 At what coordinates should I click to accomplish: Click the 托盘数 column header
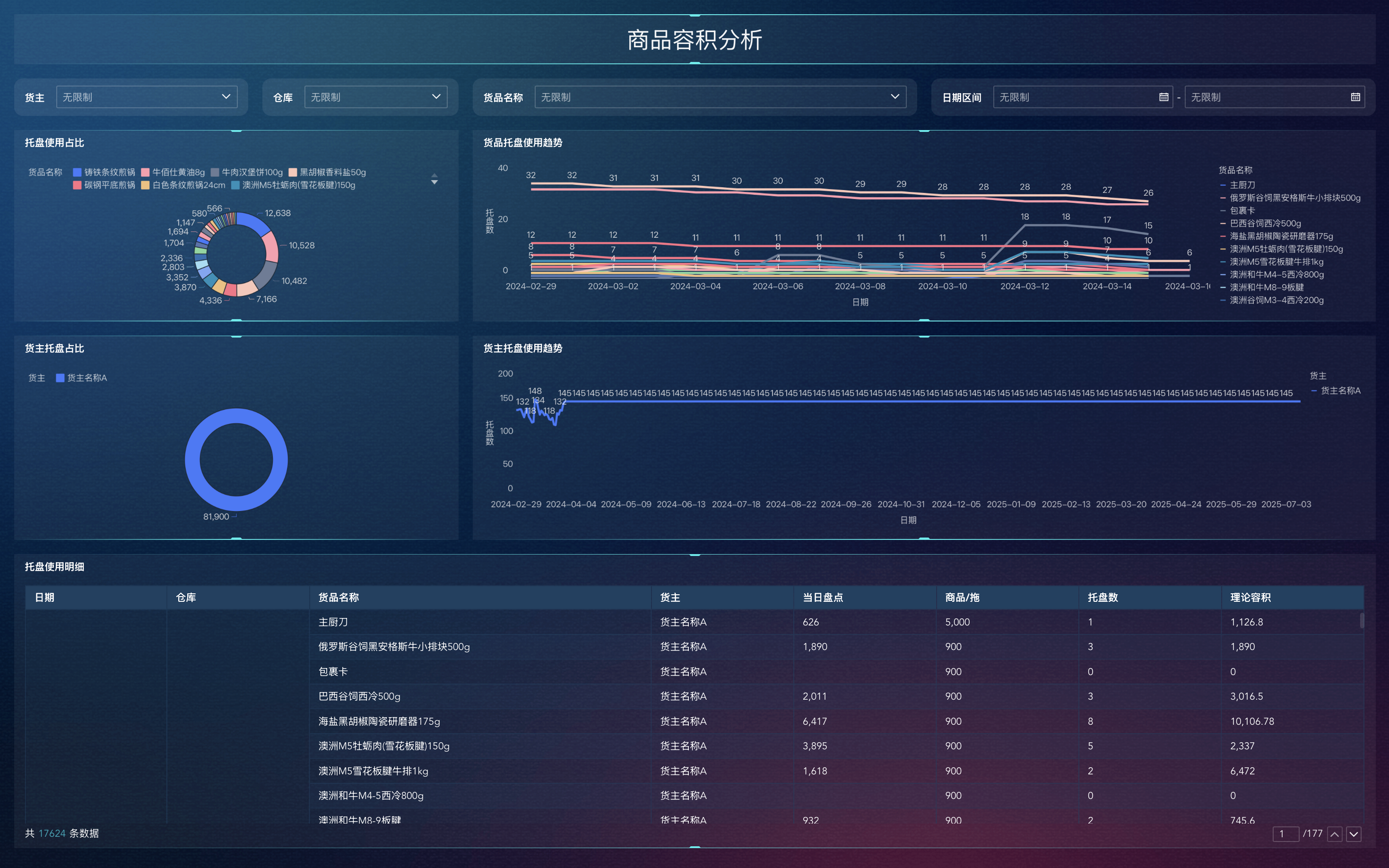[1102, 597]
